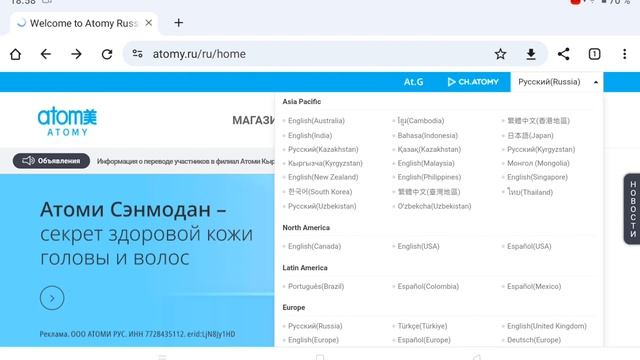
Task: Select English(USA) option
Action: (x=418, y=247)
